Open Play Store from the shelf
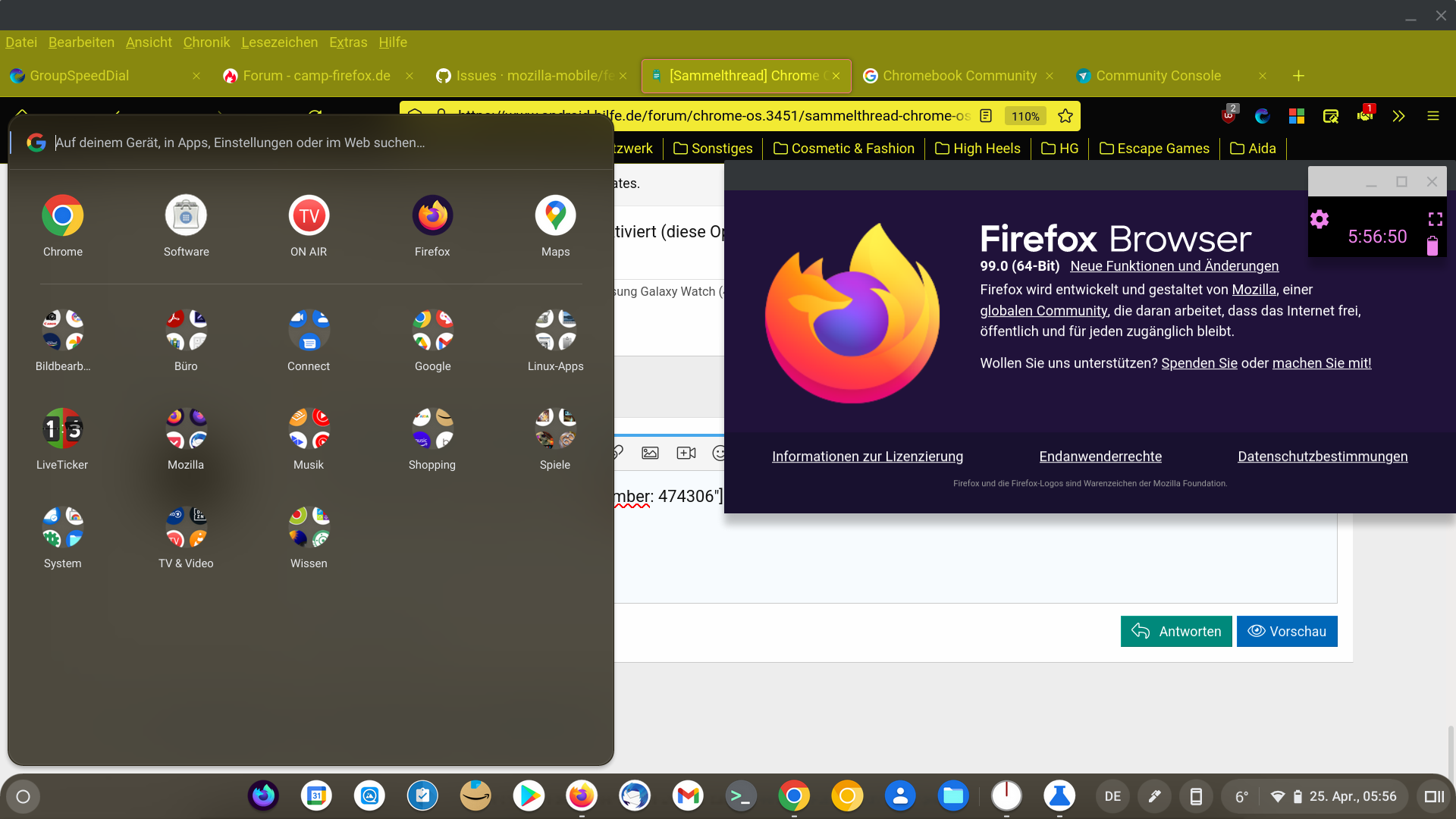1456x819 pixels. (529, 796)
